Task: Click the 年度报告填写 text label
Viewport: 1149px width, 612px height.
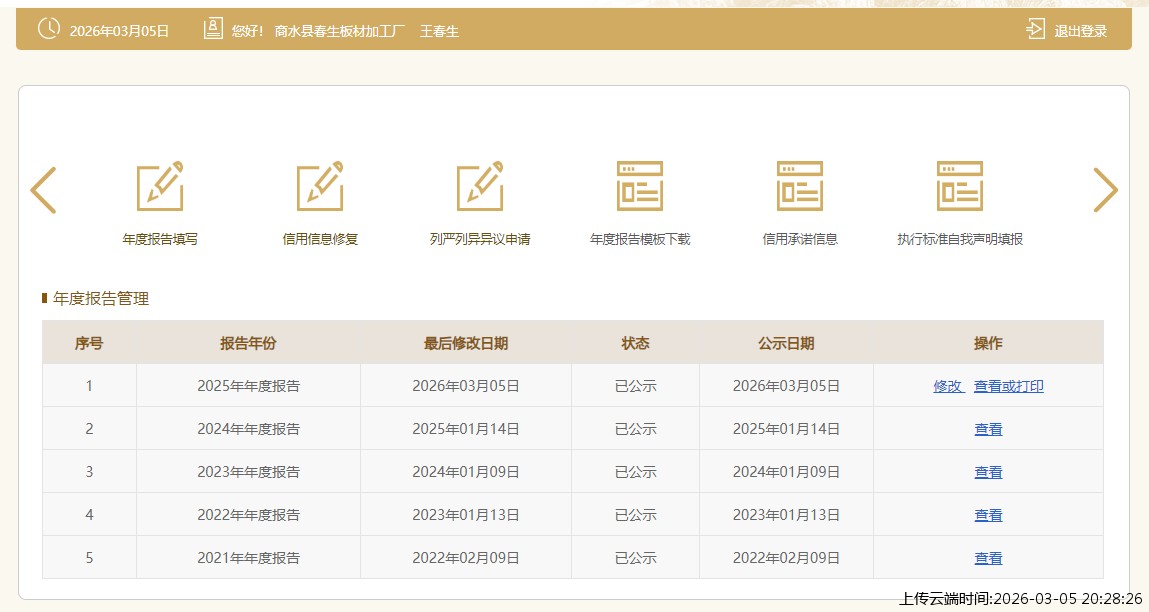Action: coord(160,240)
